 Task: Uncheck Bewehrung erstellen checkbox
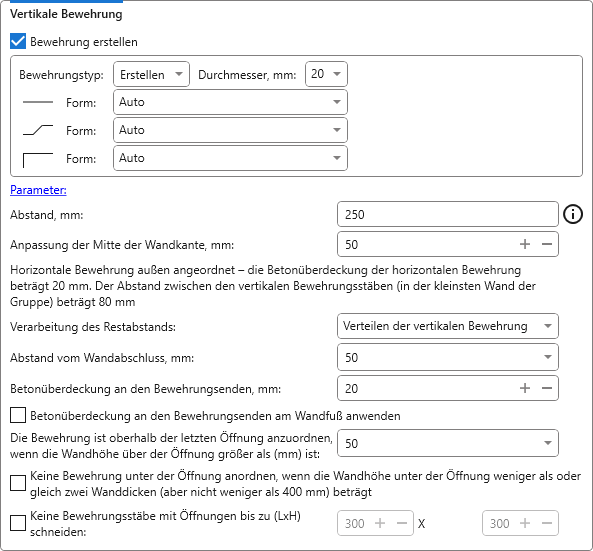tap(18, 41)
